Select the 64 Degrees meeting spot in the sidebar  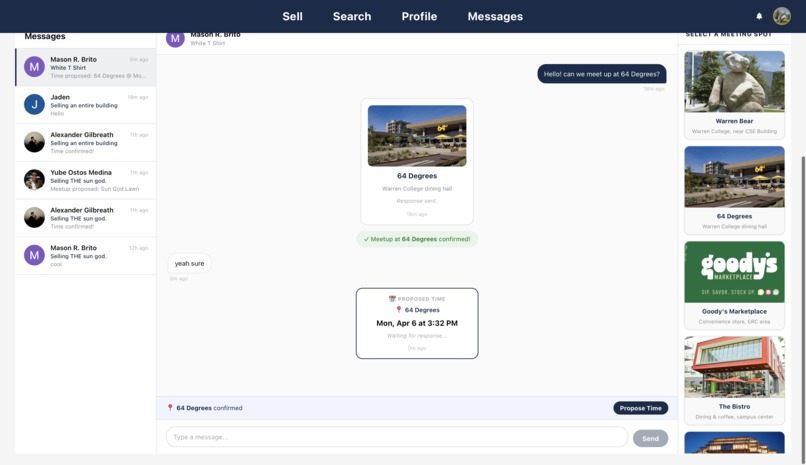735,190
